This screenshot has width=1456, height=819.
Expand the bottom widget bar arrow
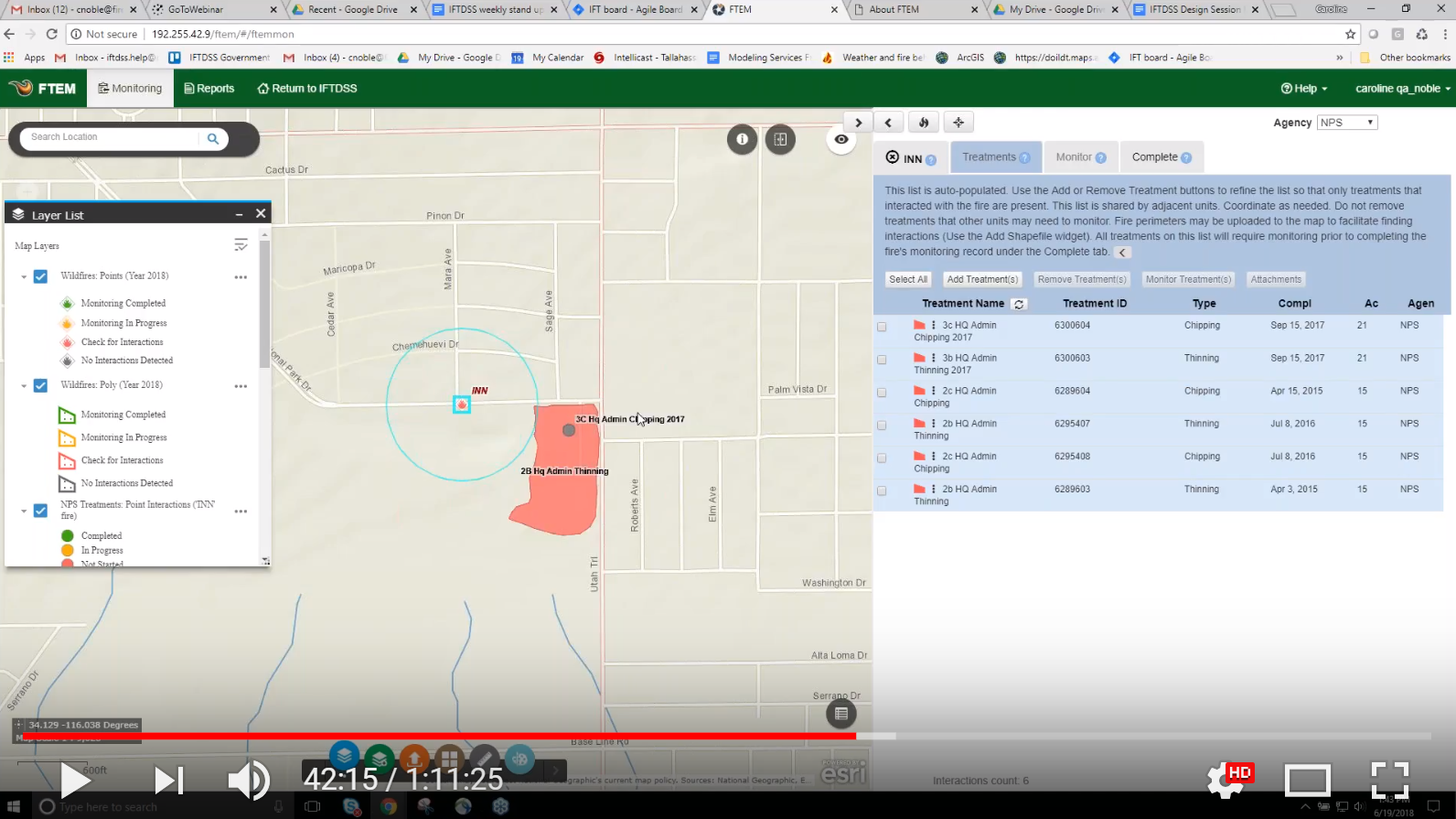click(x=555, y=771)
